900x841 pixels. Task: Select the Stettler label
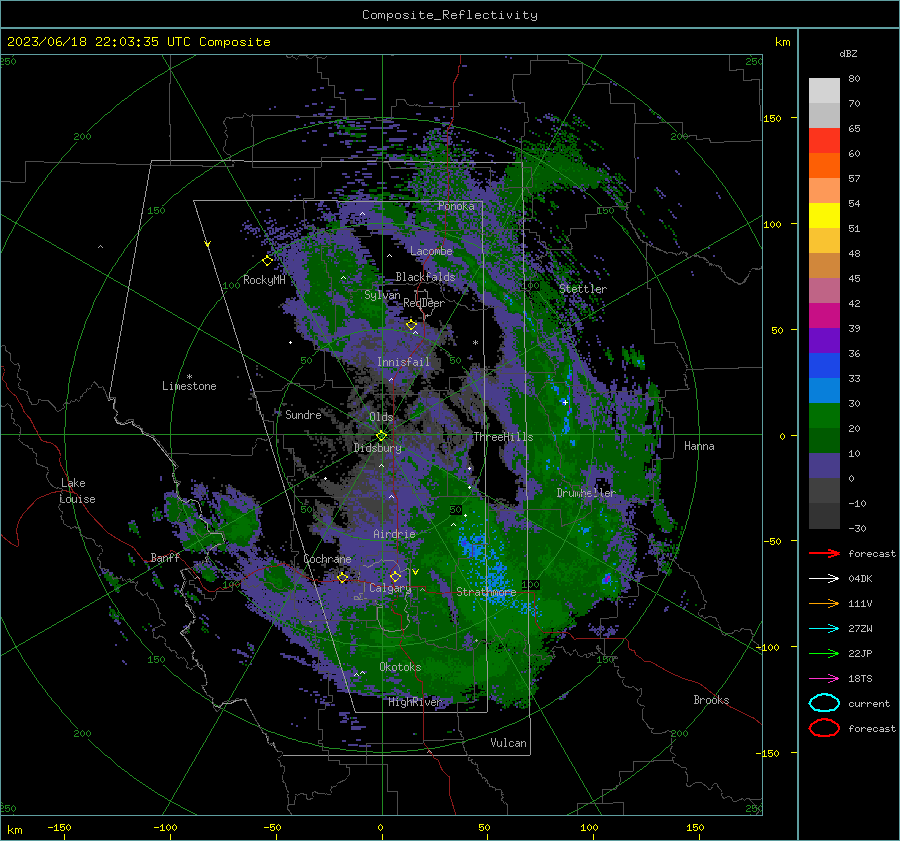(583, 289)
